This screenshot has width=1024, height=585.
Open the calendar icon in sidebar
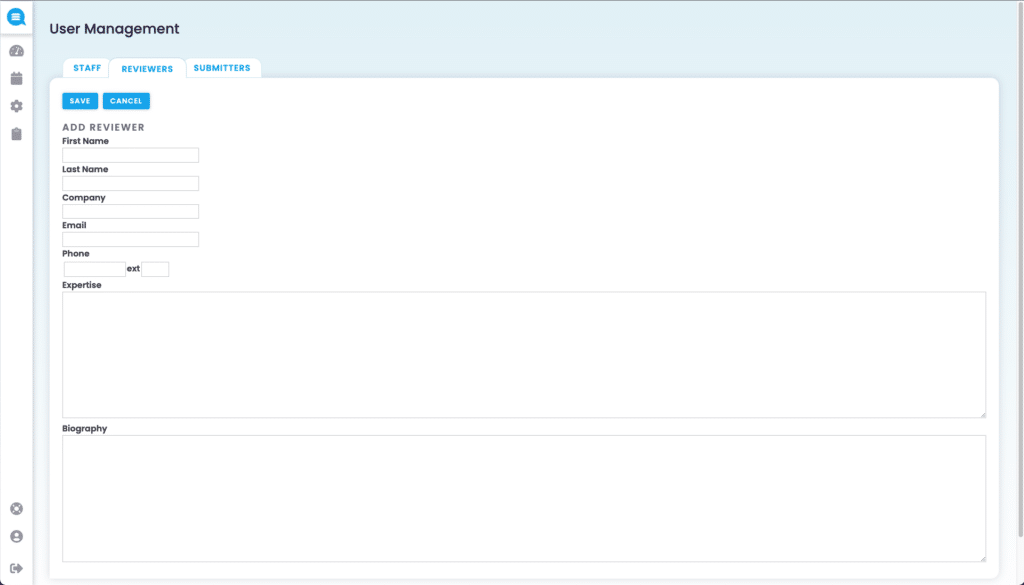(x=16, y=78)
